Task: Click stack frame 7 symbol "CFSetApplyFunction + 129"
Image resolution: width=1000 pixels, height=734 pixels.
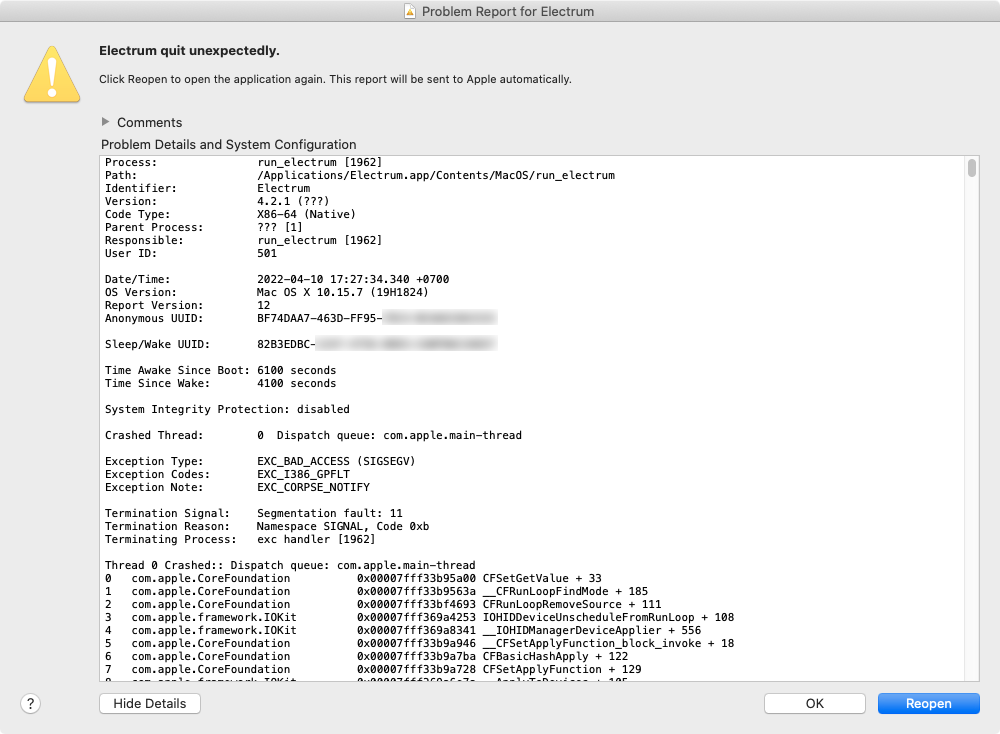Action: pos(562,670)
